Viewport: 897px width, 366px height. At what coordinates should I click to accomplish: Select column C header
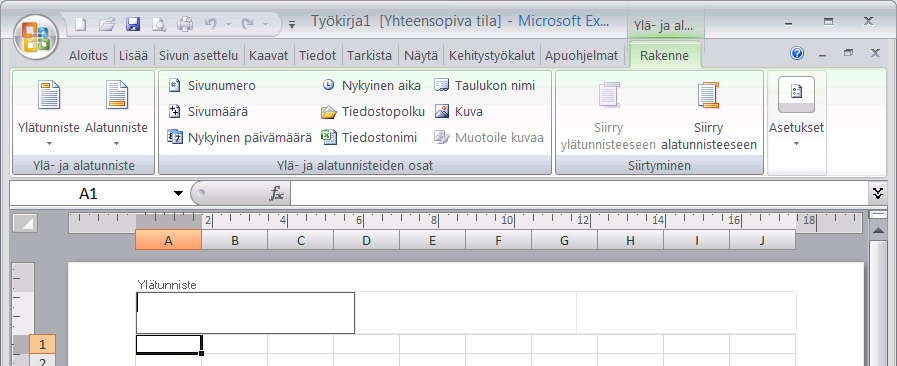301,240
